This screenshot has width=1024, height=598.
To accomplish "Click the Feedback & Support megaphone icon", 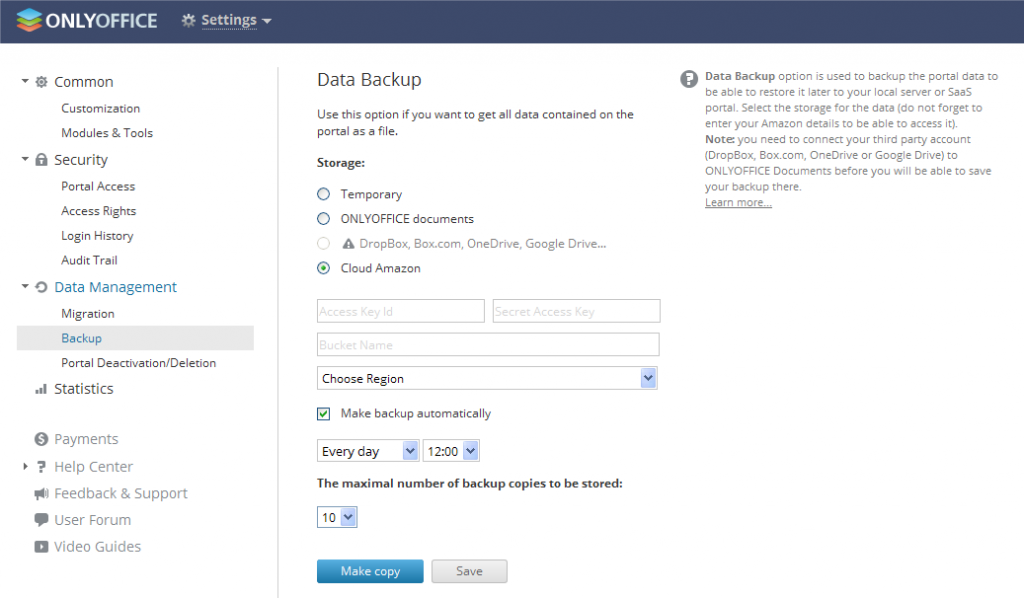I will click(x=41, y=494).
